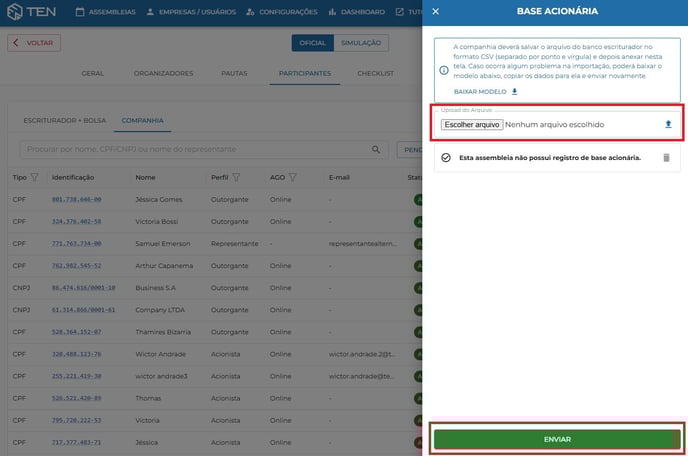Image resolution: width=688 pixels, height=456 pixels.
Task: Open CNPJ link 61.314.866/0001-61
Action: point(83,310)
